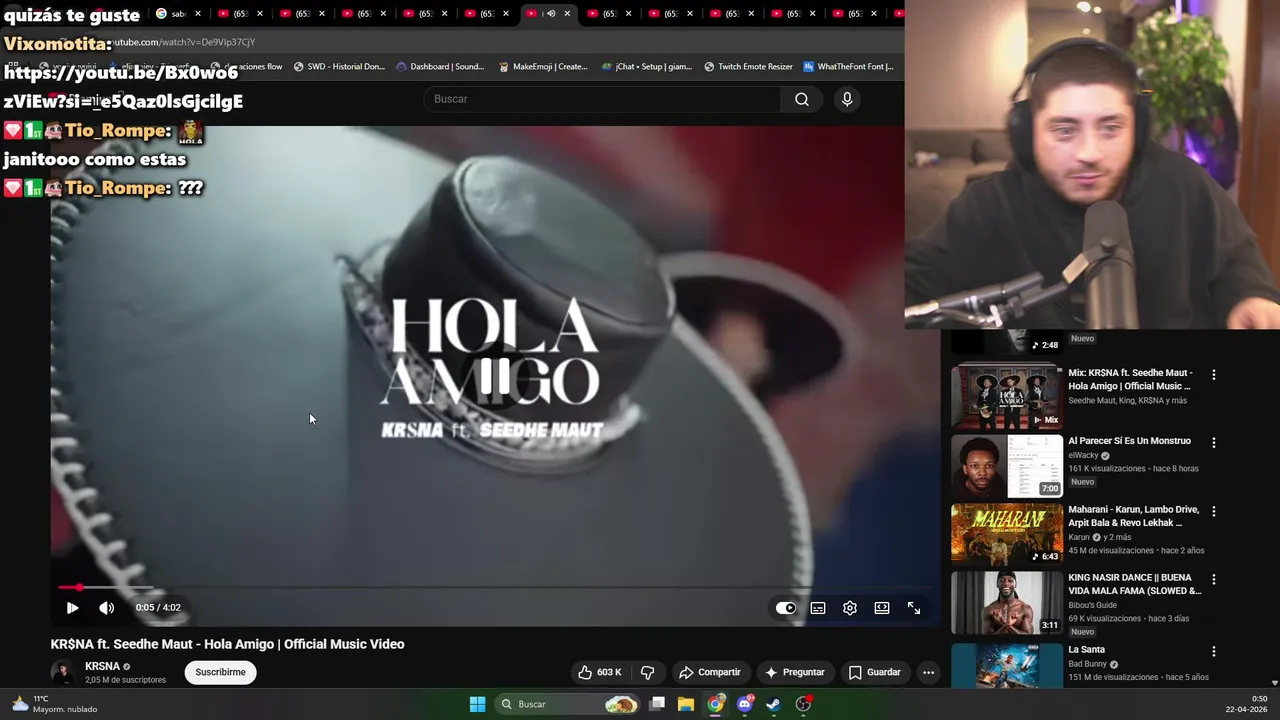Open the 'MakeEmoji | Create...' bookmark
The height and width of the screenshot is (720, 1280).
543,67
